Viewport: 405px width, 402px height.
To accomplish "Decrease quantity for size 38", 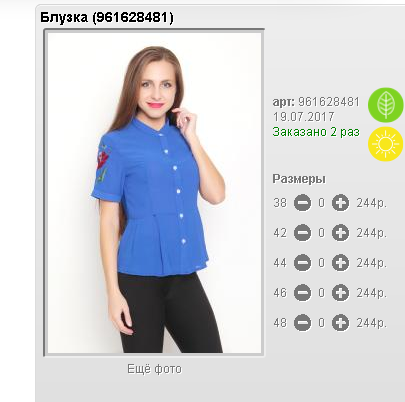I will pos(302,203).
